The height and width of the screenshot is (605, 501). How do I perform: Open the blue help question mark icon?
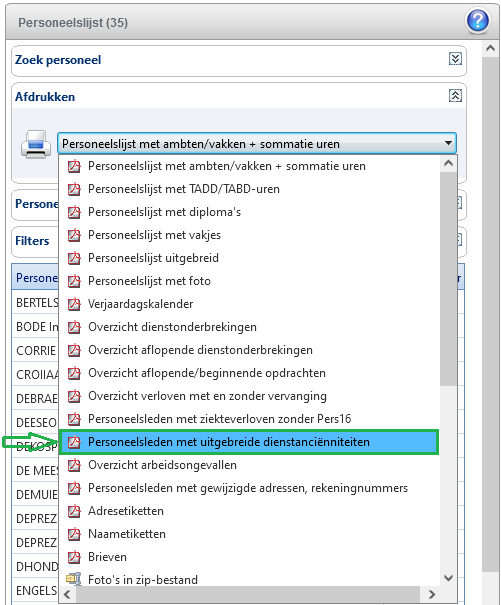[478, 21]
